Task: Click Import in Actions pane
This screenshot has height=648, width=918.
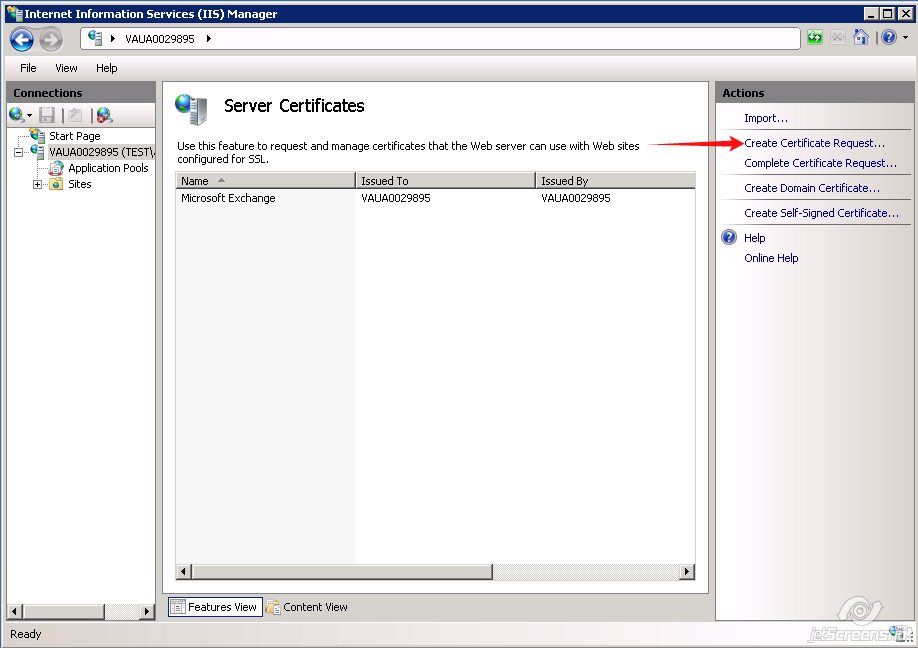Action: point(766,118)
